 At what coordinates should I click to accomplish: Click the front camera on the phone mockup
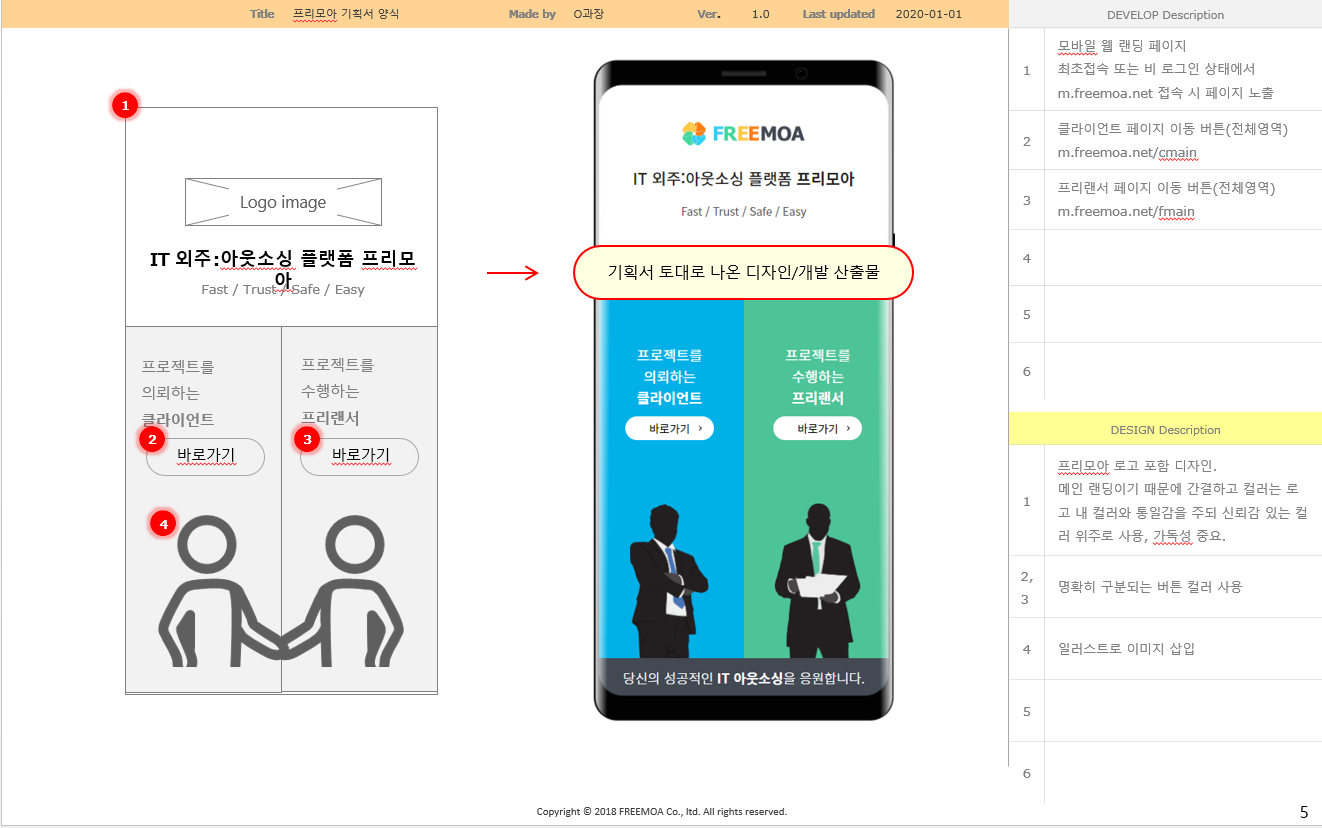(801, 73)
